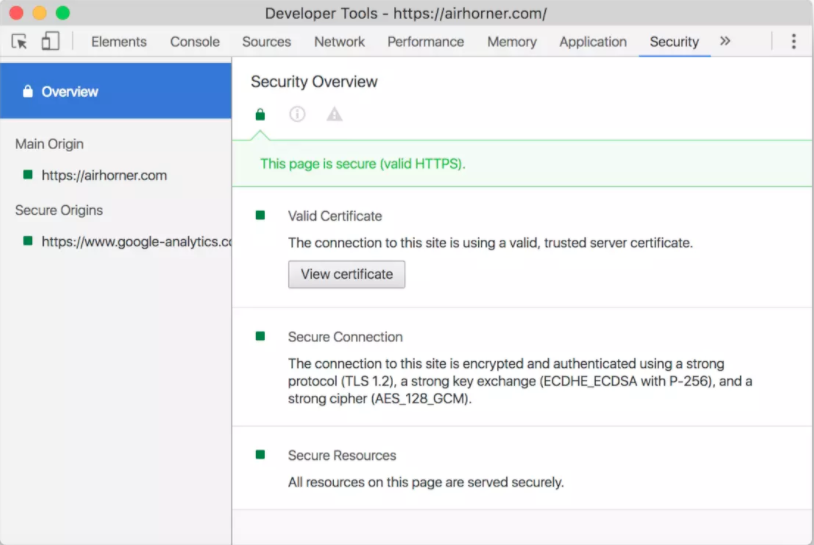
Task: Minimize the window with yellow button
Action: tap(39, 13)
